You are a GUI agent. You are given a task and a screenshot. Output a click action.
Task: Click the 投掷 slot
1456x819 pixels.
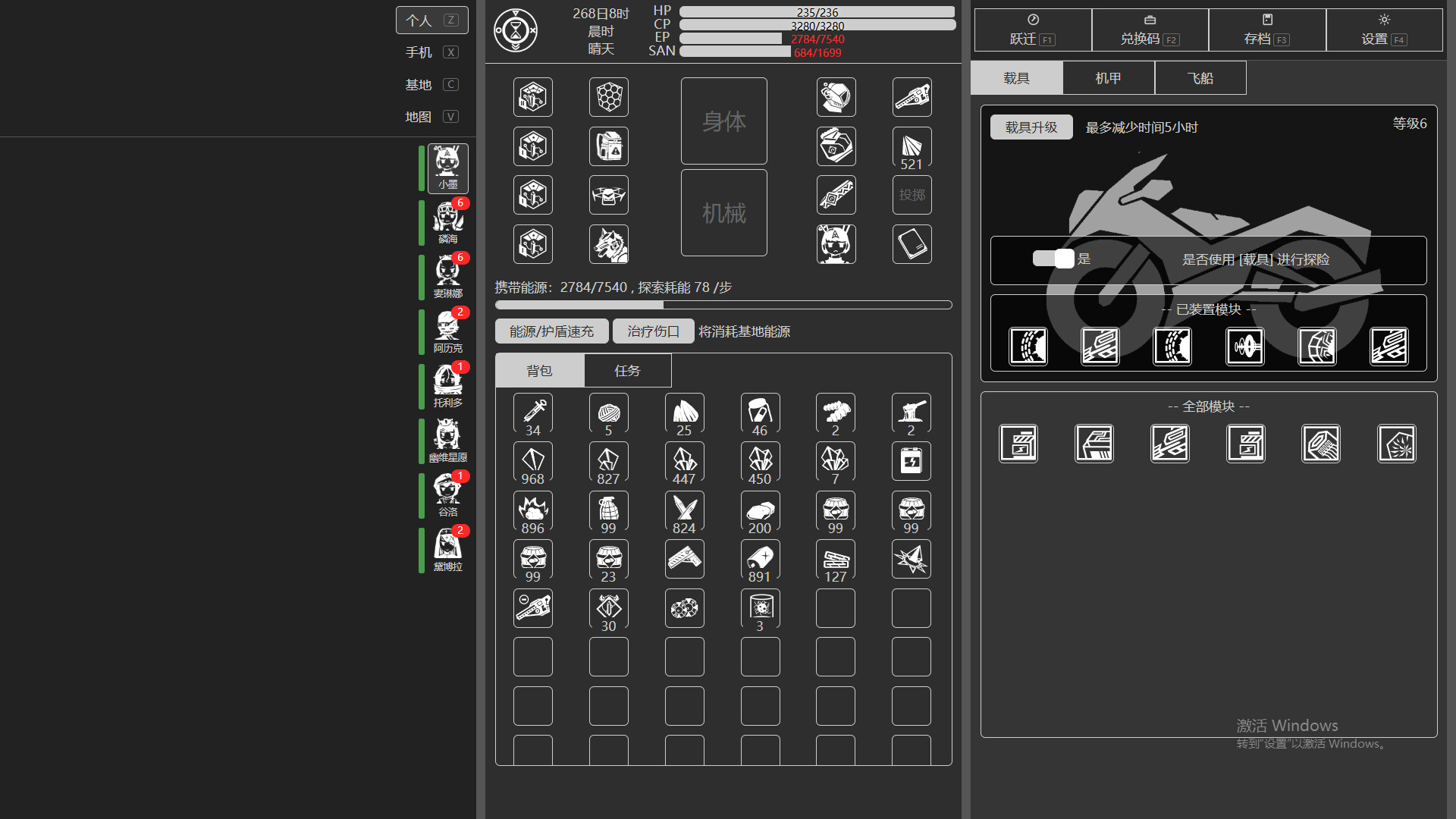(912, 195)
